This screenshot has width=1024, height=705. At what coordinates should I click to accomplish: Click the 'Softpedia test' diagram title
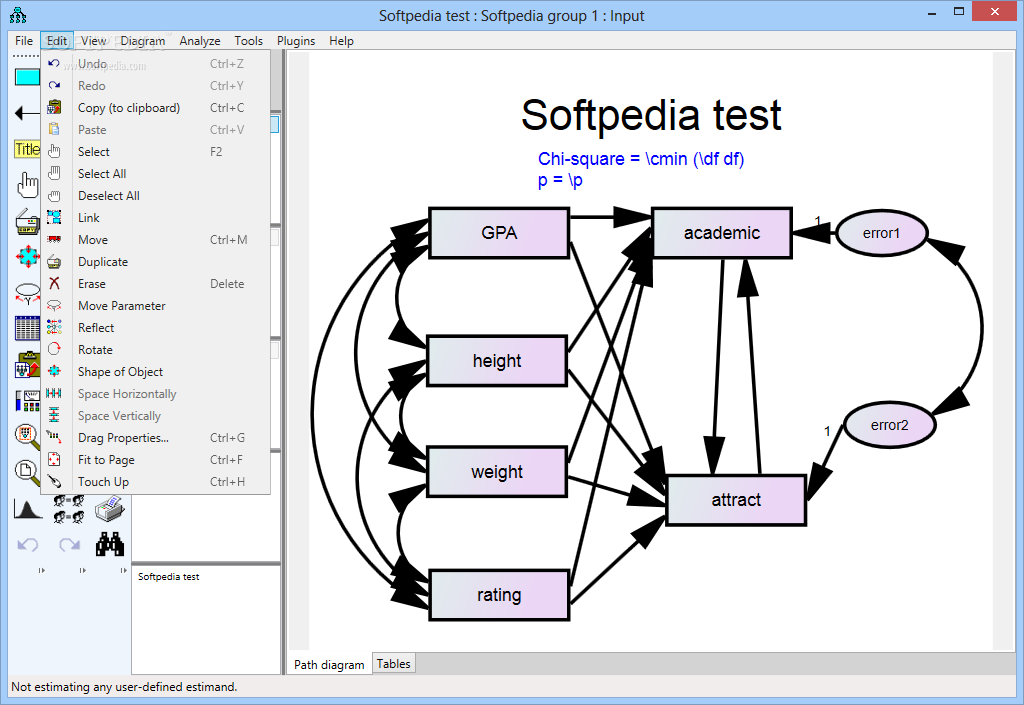click(651, 115)
